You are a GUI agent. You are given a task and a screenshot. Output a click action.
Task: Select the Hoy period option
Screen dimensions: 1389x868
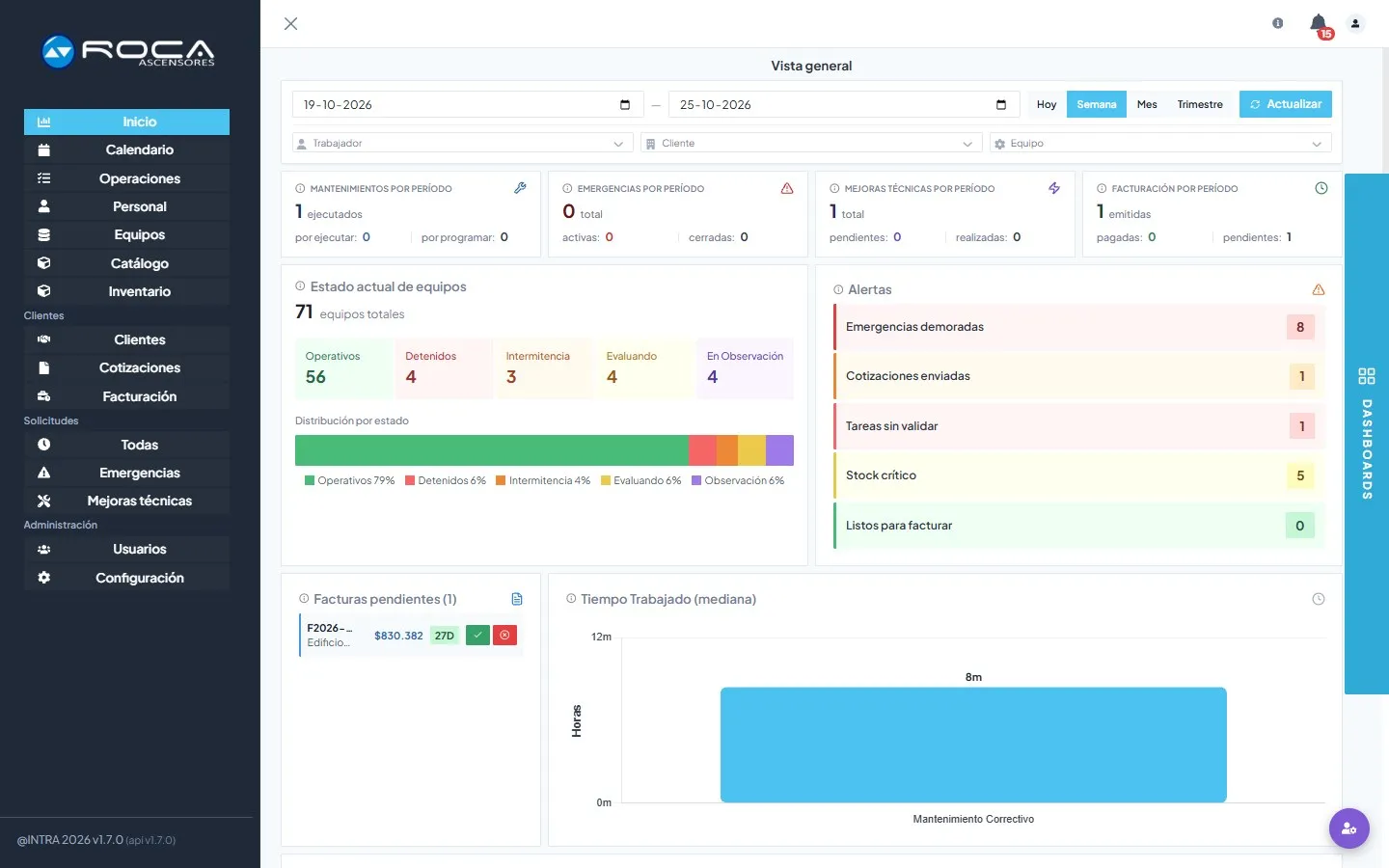1047,104
